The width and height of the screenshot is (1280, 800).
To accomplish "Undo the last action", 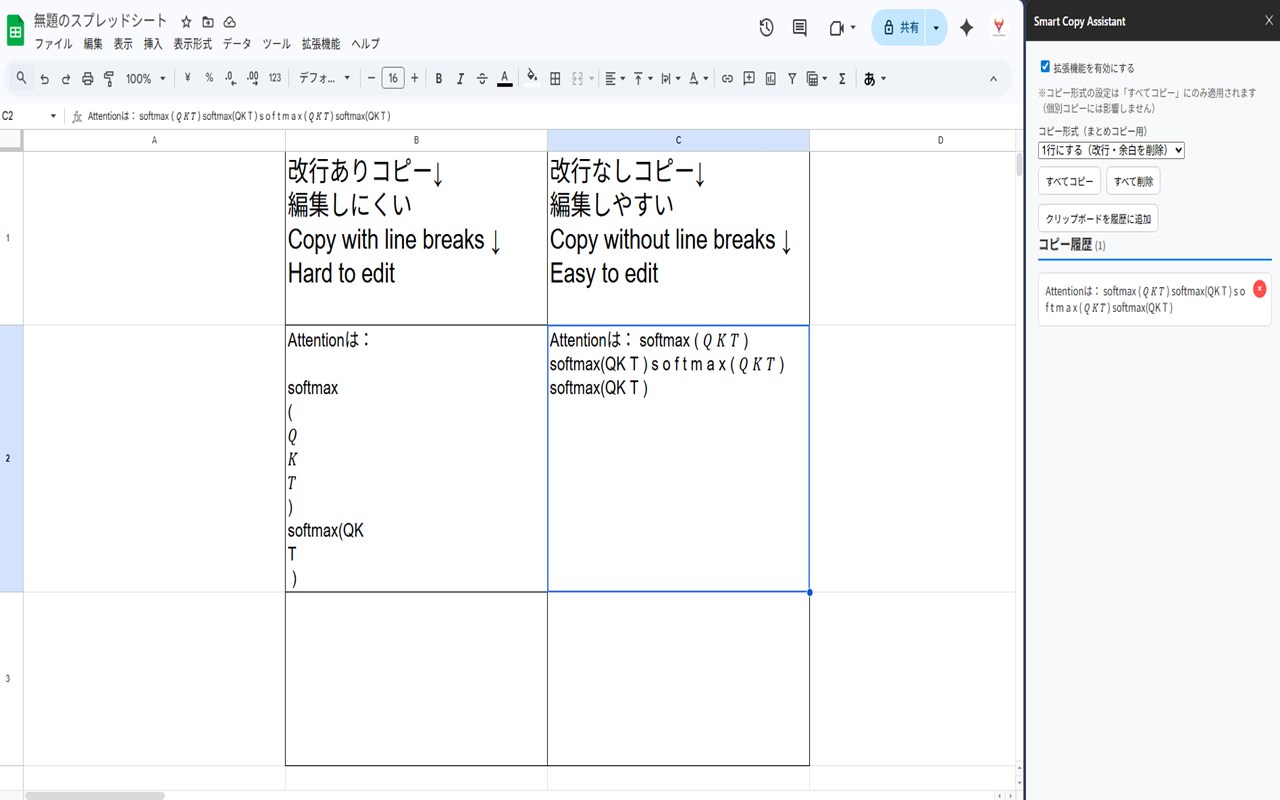I will 44,78.
